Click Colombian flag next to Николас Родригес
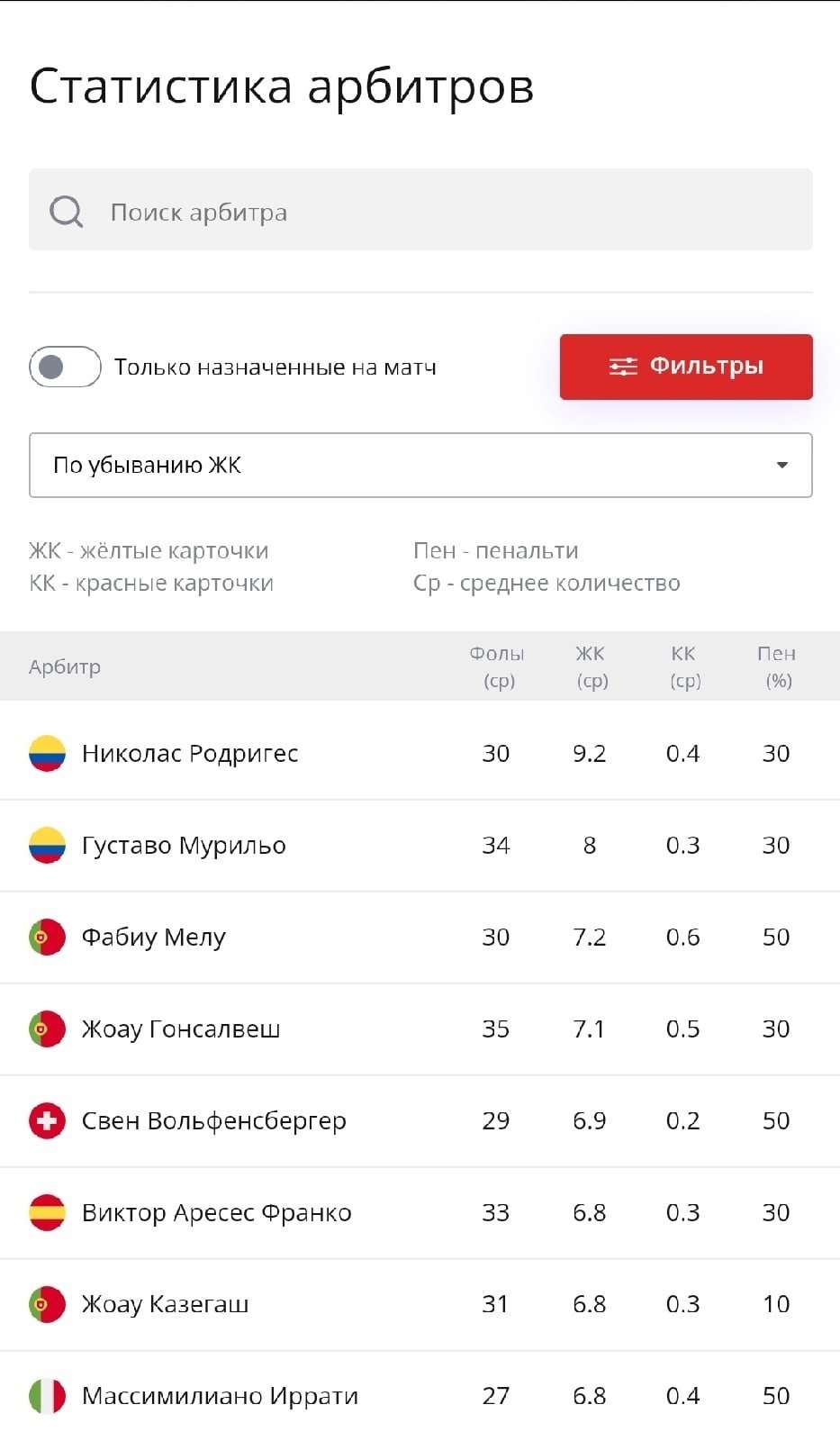This screenshot has height=1441, width=840. [47, 754]
